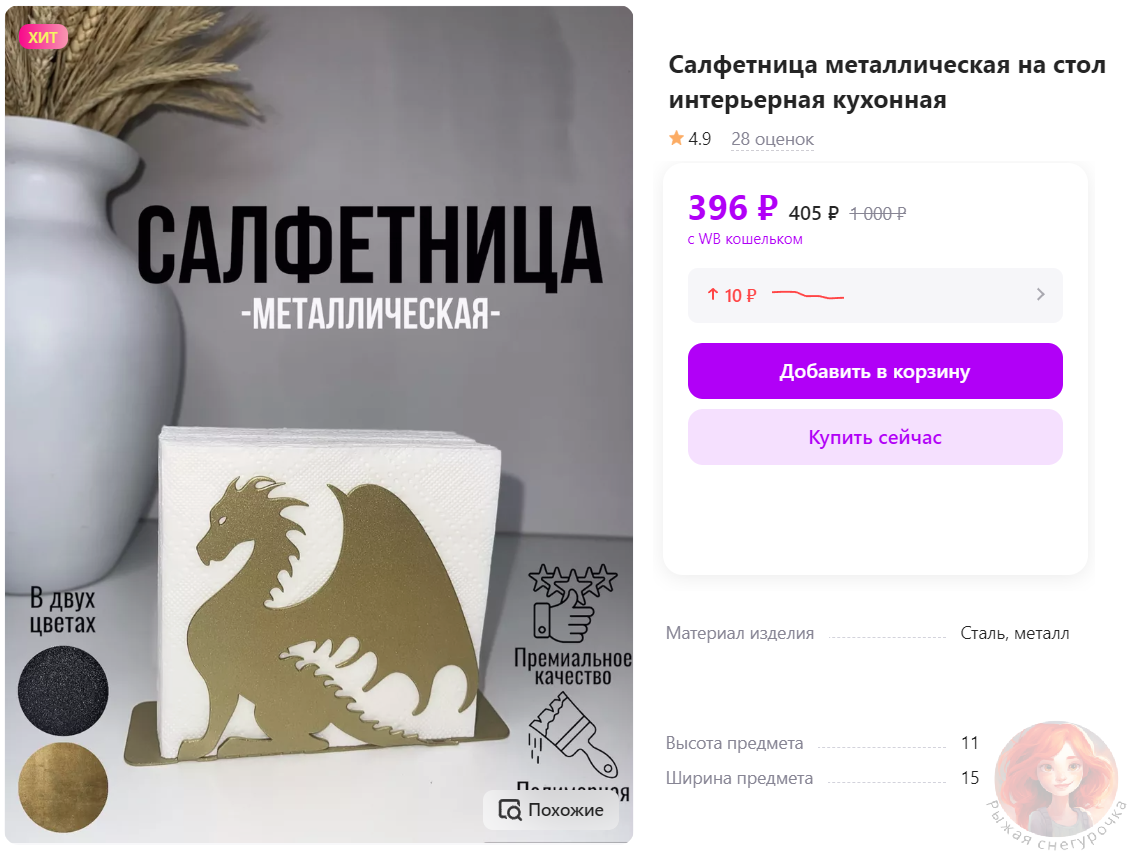Click the ХИТ badge on product image

pos(44,37)
